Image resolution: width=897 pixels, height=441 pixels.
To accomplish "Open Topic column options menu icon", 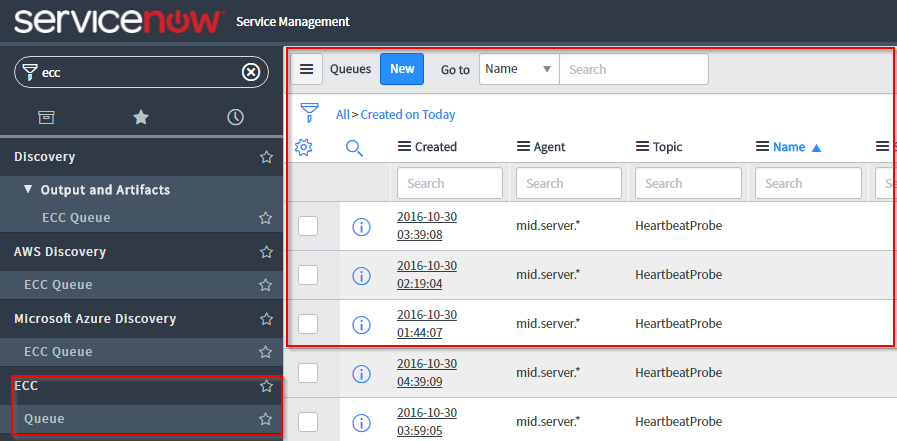I will [642, 147].
